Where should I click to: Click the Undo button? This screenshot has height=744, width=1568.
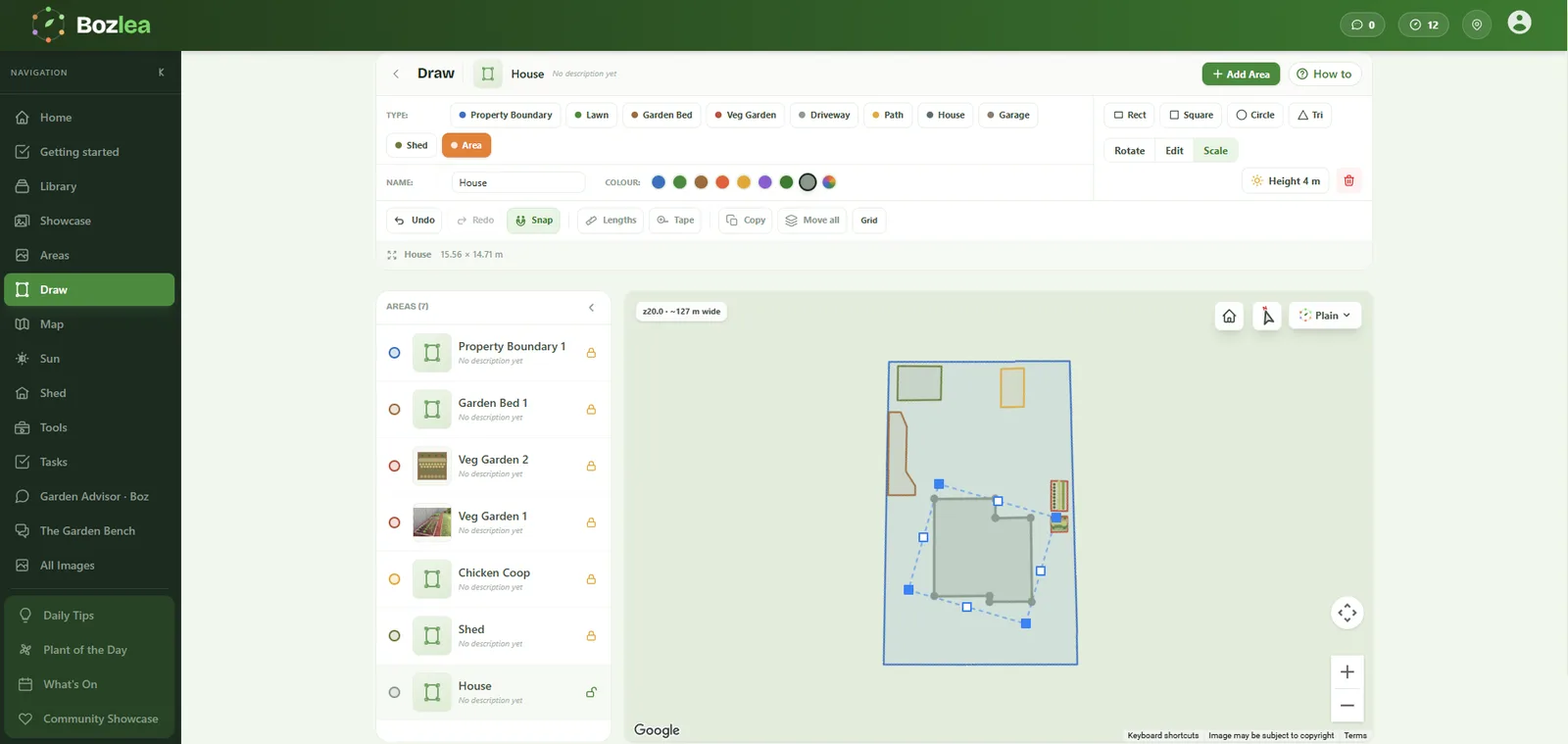point(414,221)
